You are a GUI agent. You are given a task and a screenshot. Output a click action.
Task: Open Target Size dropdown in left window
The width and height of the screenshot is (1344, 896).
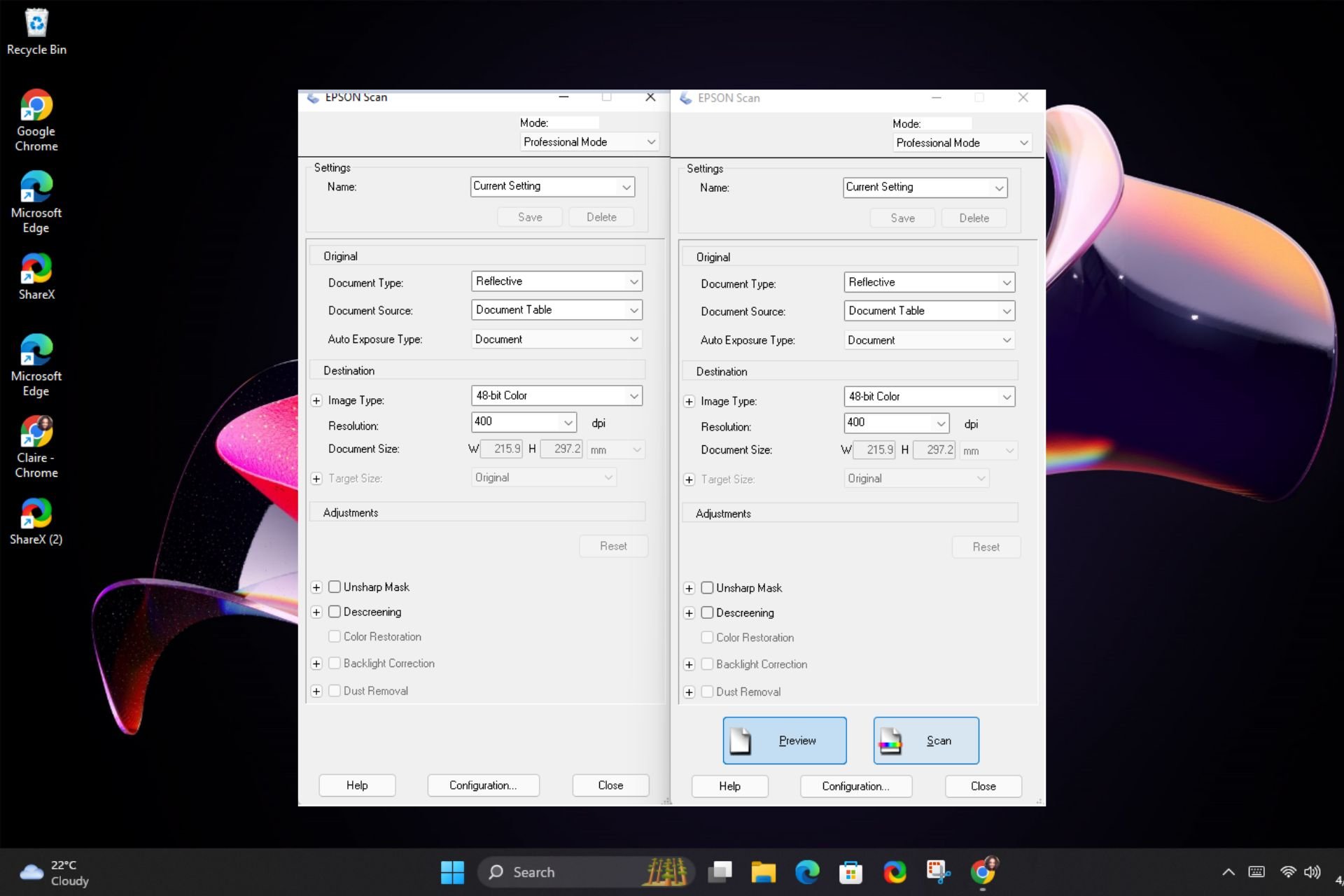(544, 477)
